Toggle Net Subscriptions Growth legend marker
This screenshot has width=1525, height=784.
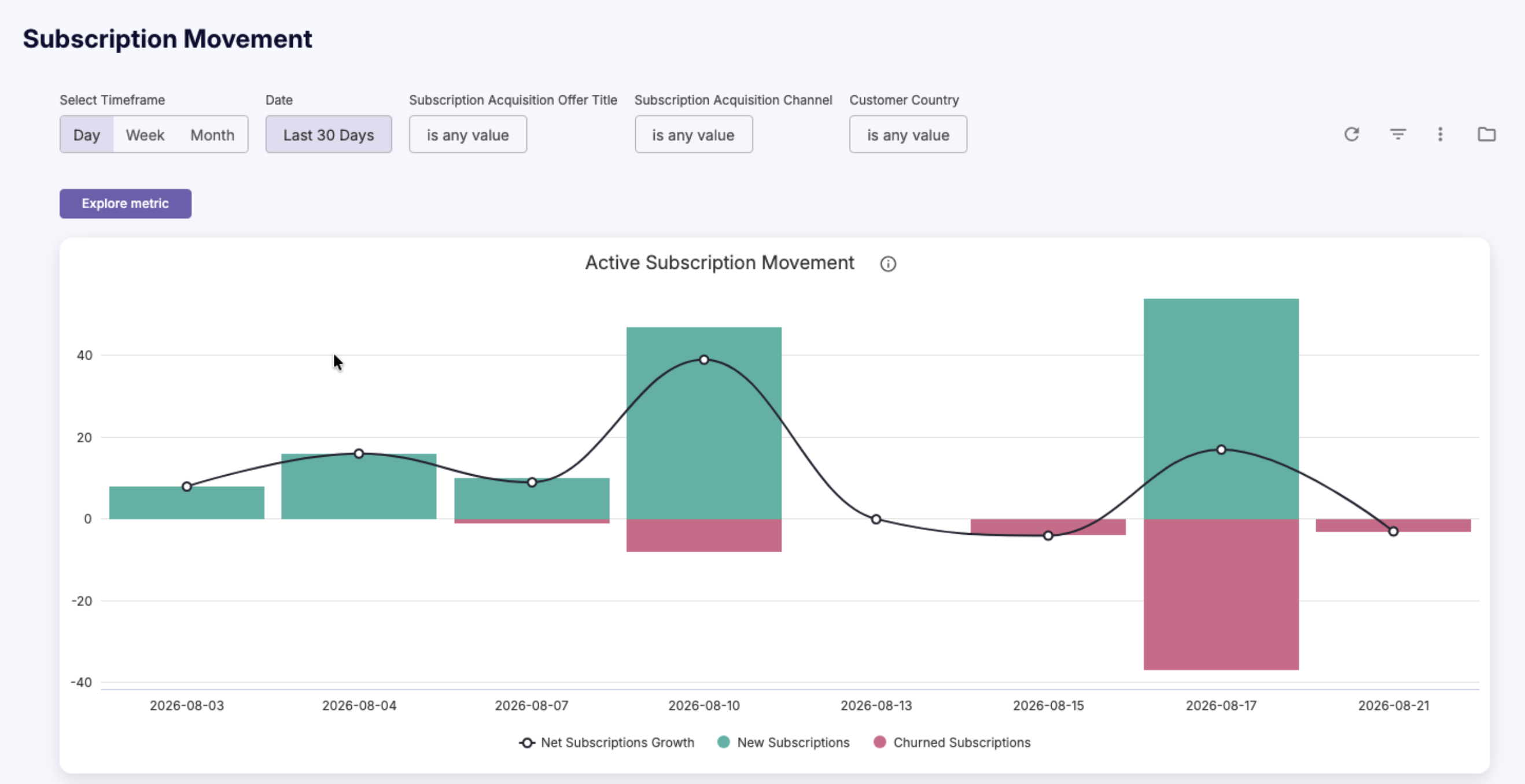(527, 742)
